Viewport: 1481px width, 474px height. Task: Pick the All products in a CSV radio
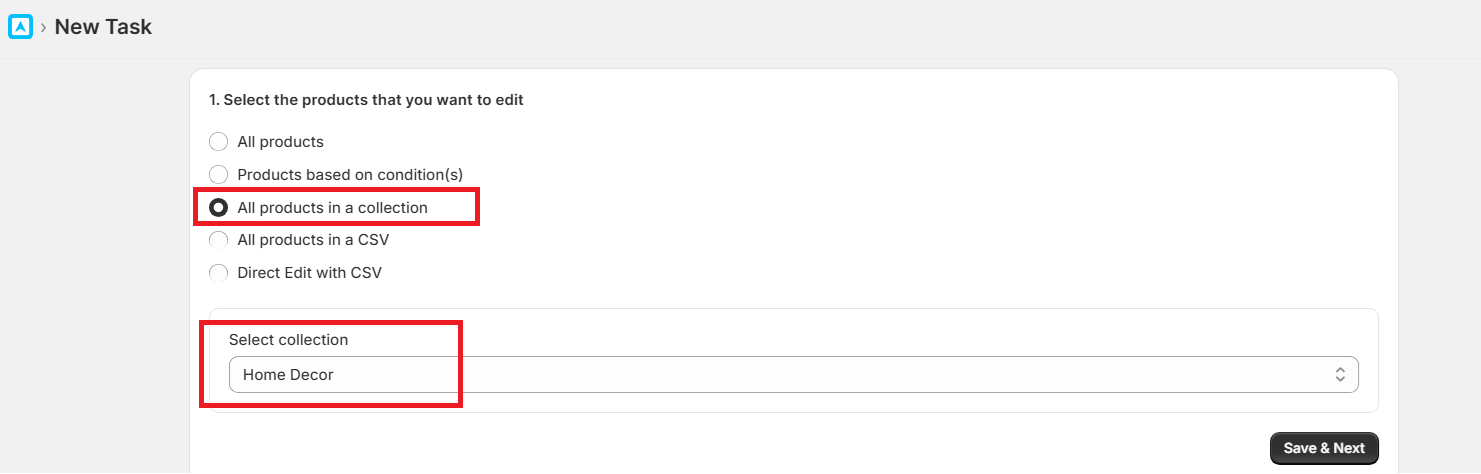tap(218, 240)
